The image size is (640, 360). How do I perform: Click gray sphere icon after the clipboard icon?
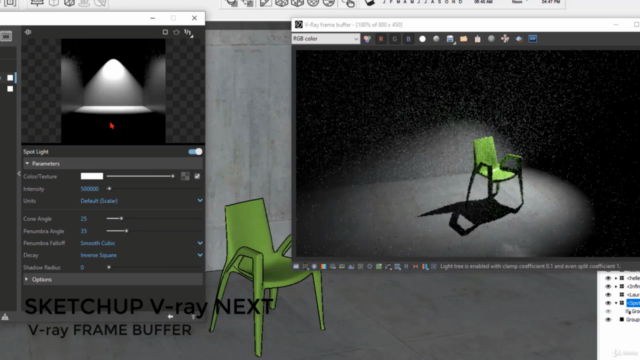pyautogui.click(x=491, y=39)
